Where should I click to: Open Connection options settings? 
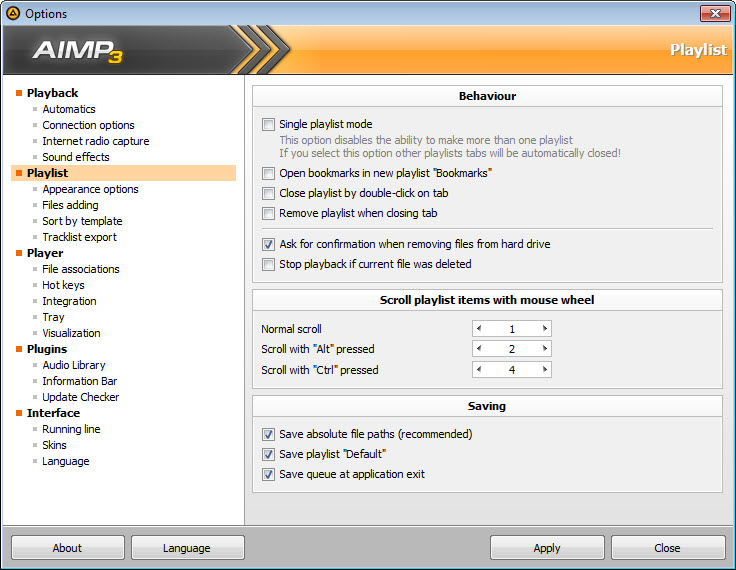[x=88, y=125]
